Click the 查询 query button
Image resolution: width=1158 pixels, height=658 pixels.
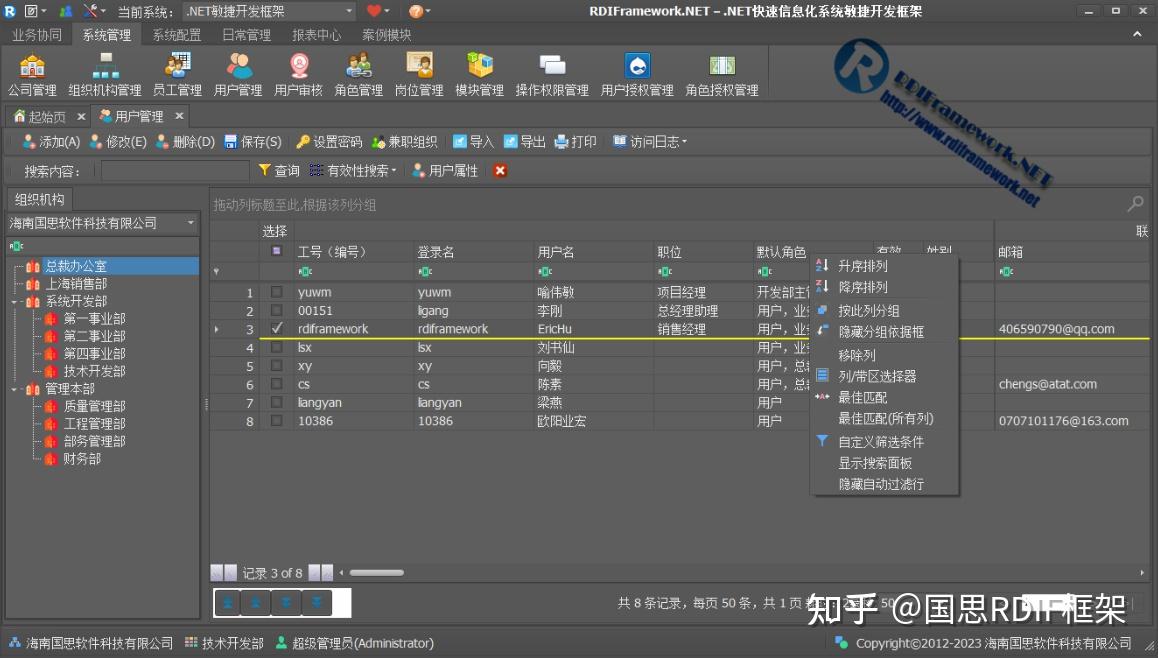[283, 170]
